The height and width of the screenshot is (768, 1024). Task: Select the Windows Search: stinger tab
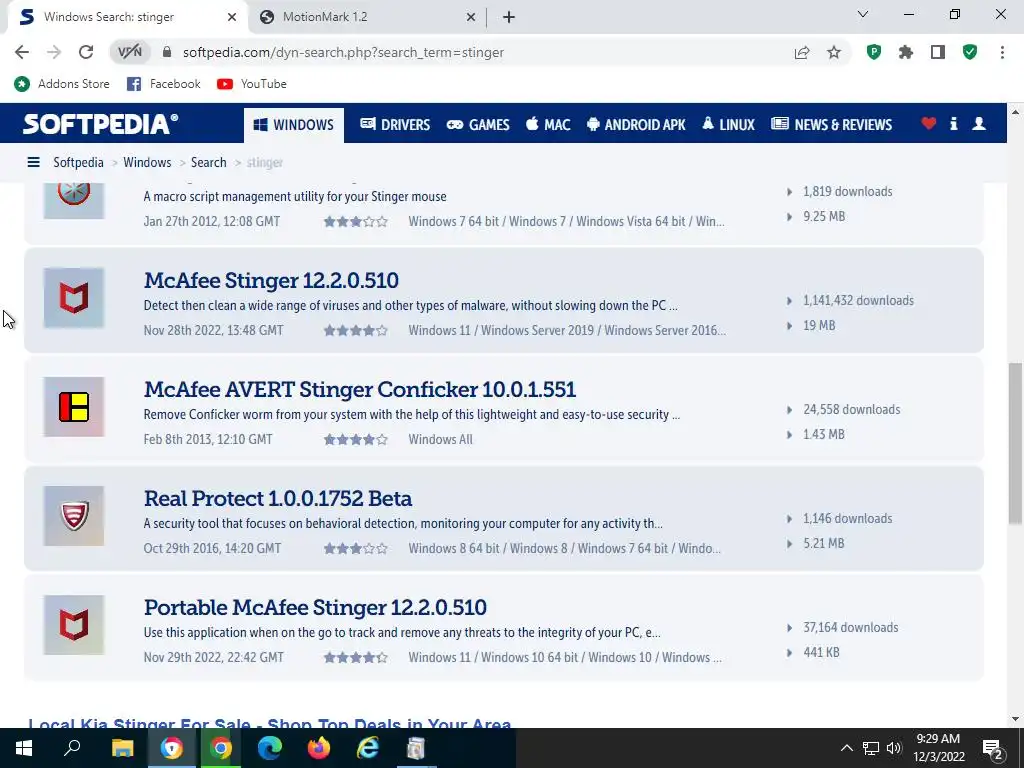[127, 17]
